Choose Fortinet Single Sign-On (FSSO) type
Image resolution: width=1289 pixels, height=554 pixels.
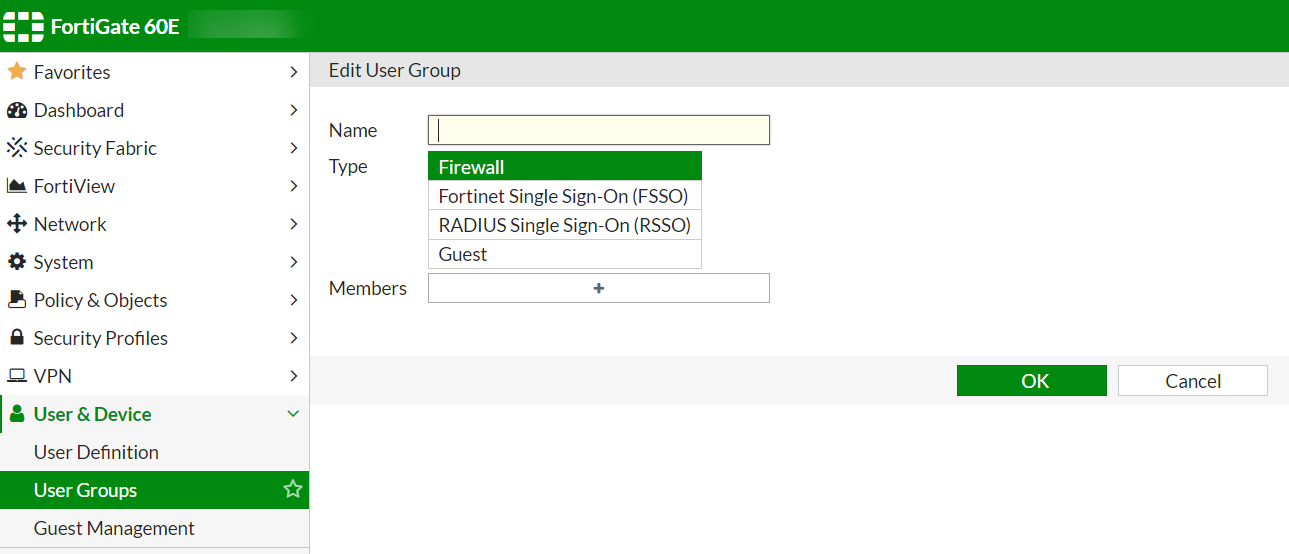pyautogui.click(x=565, y=196)
